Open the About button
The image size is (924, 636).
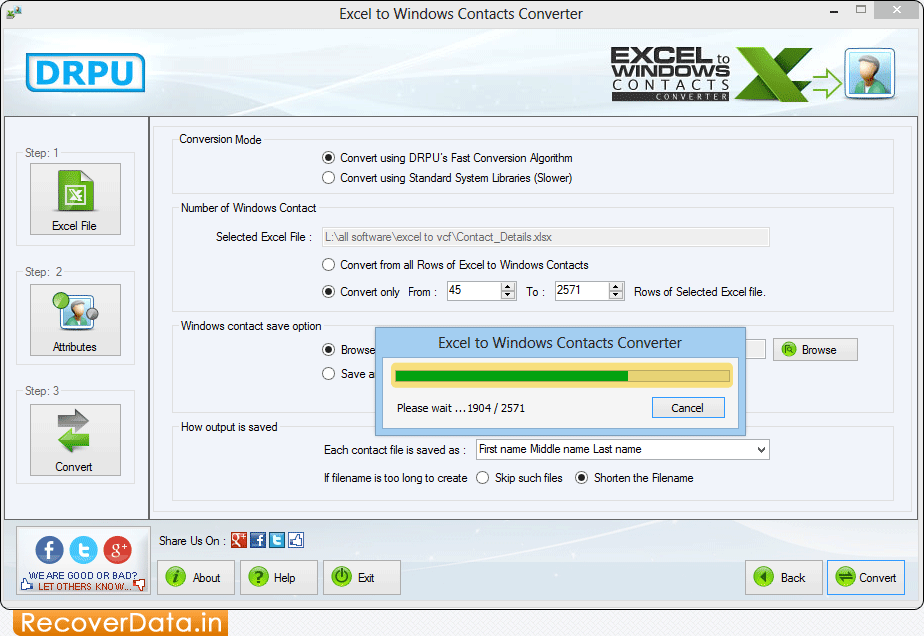(196, 578)
